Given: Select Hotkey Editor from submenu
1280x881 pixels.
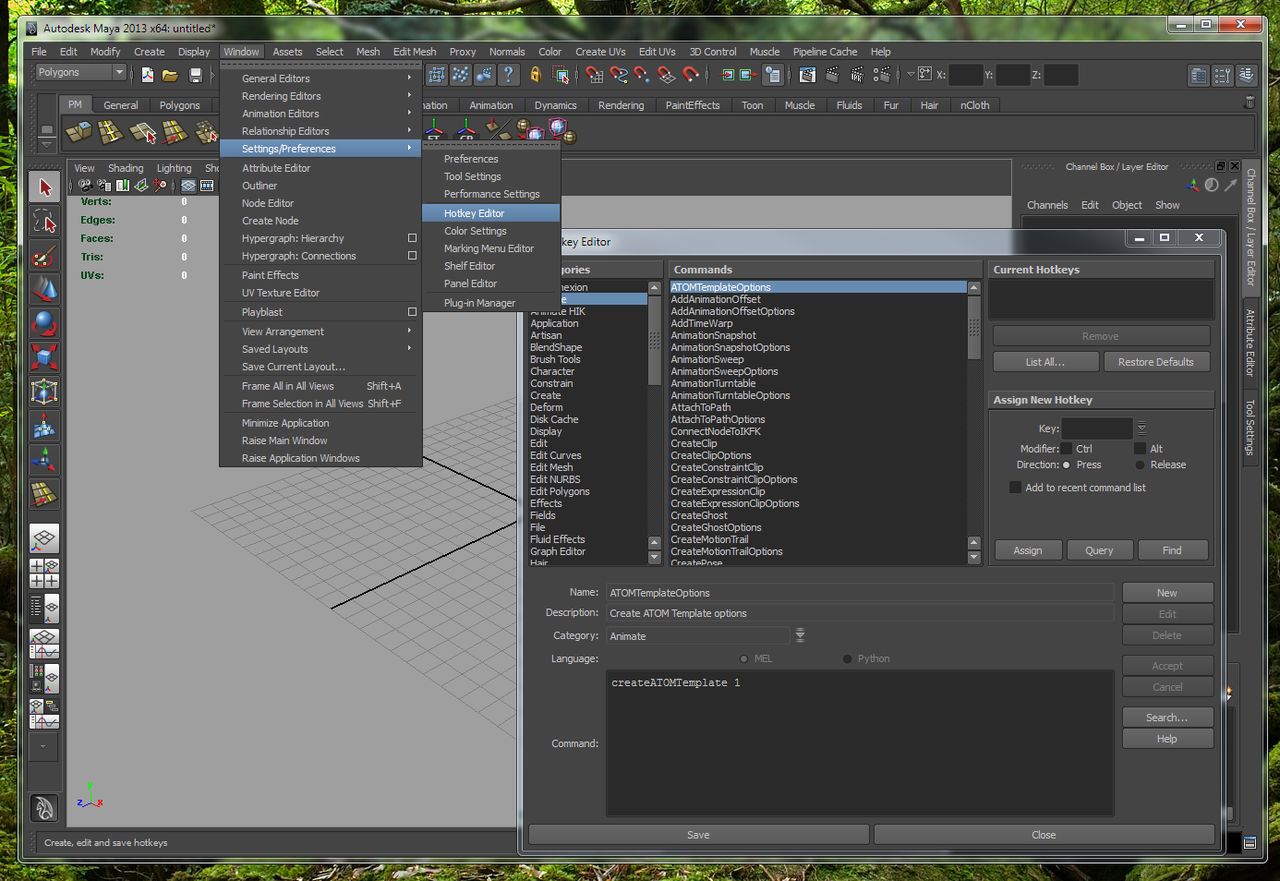Looking at the screenshot, I should (491, 213).
